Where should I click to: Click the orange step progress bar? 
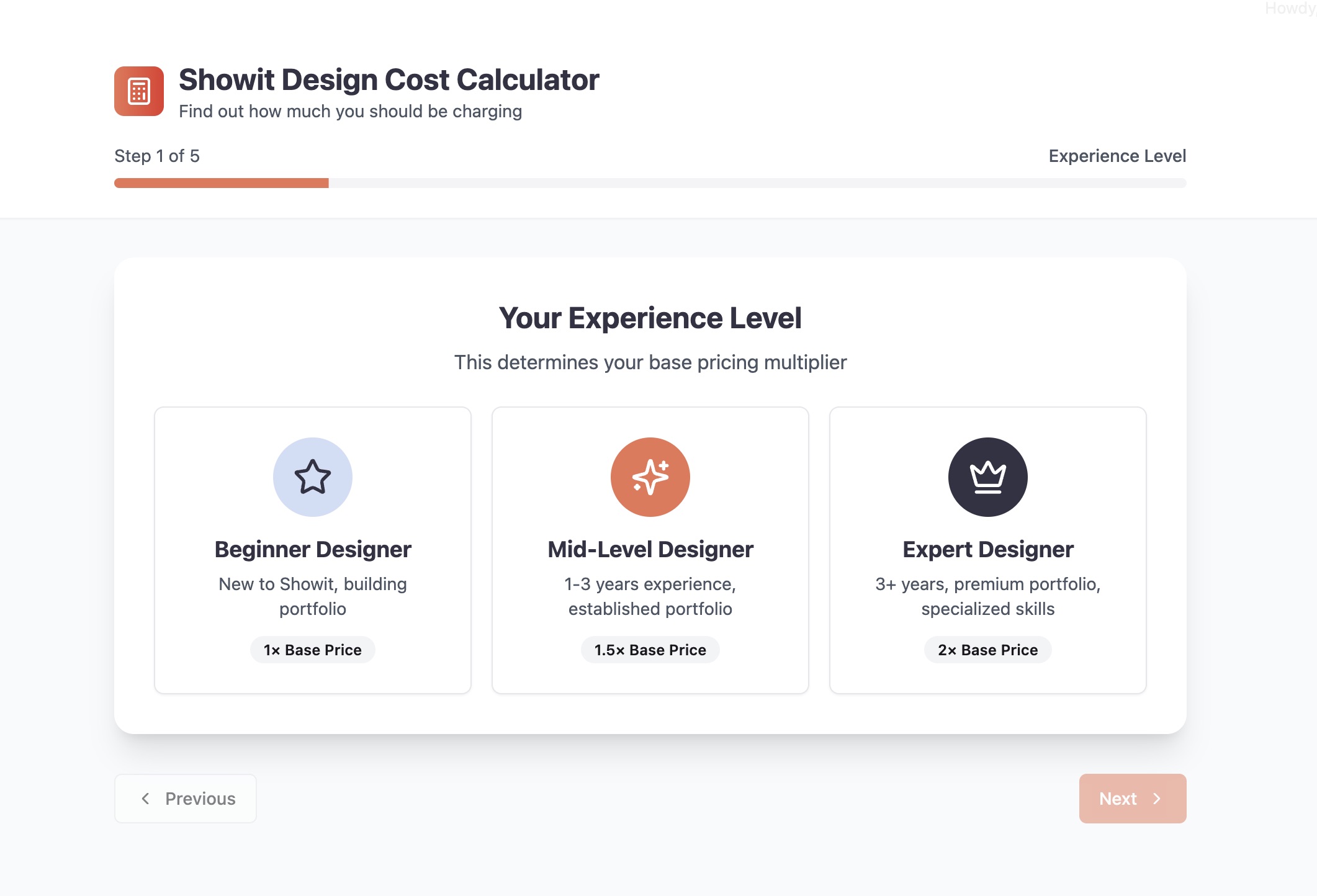(222, 183)
